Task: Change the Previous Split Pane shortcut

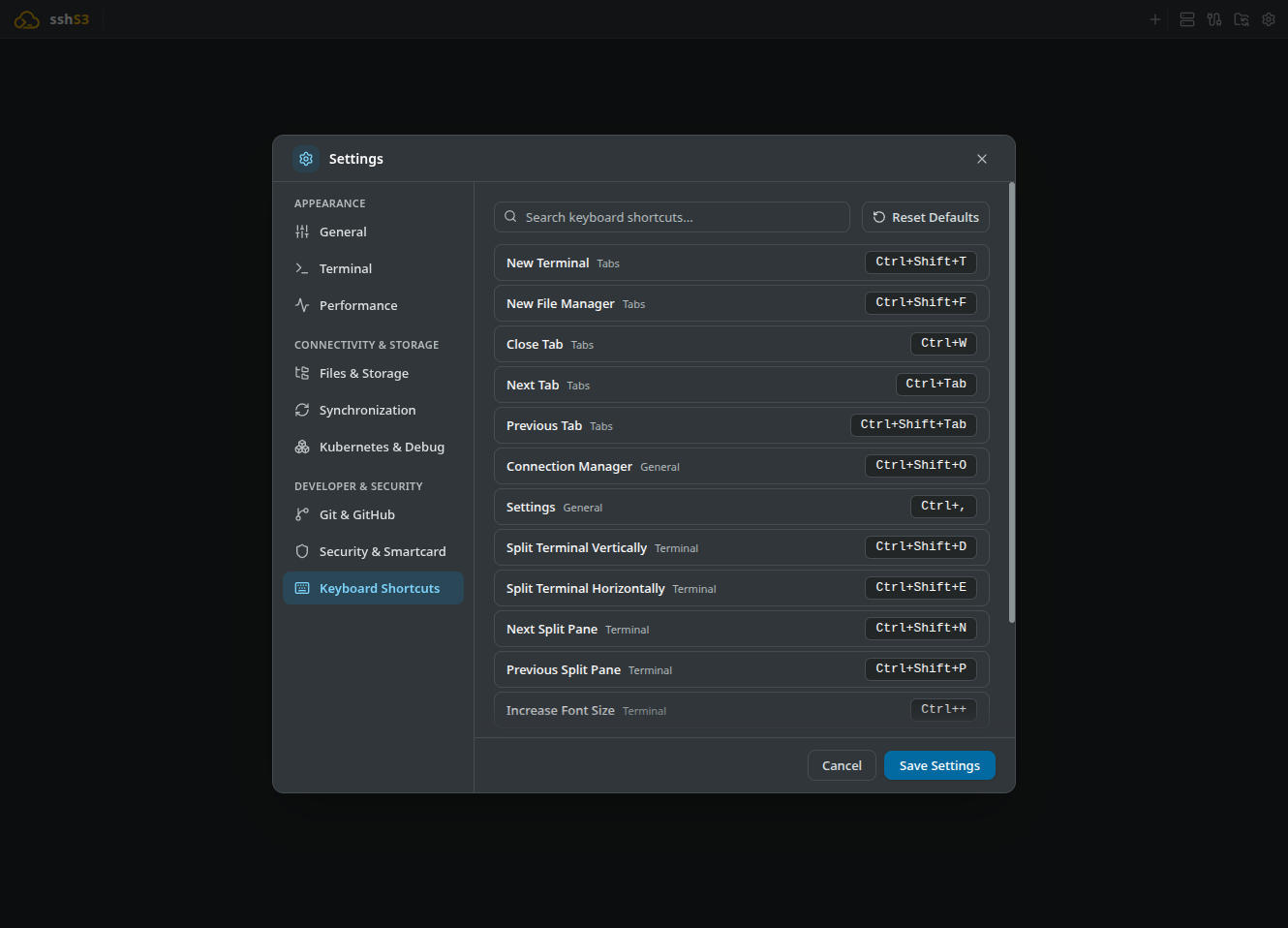Action: tap(921, 668)
